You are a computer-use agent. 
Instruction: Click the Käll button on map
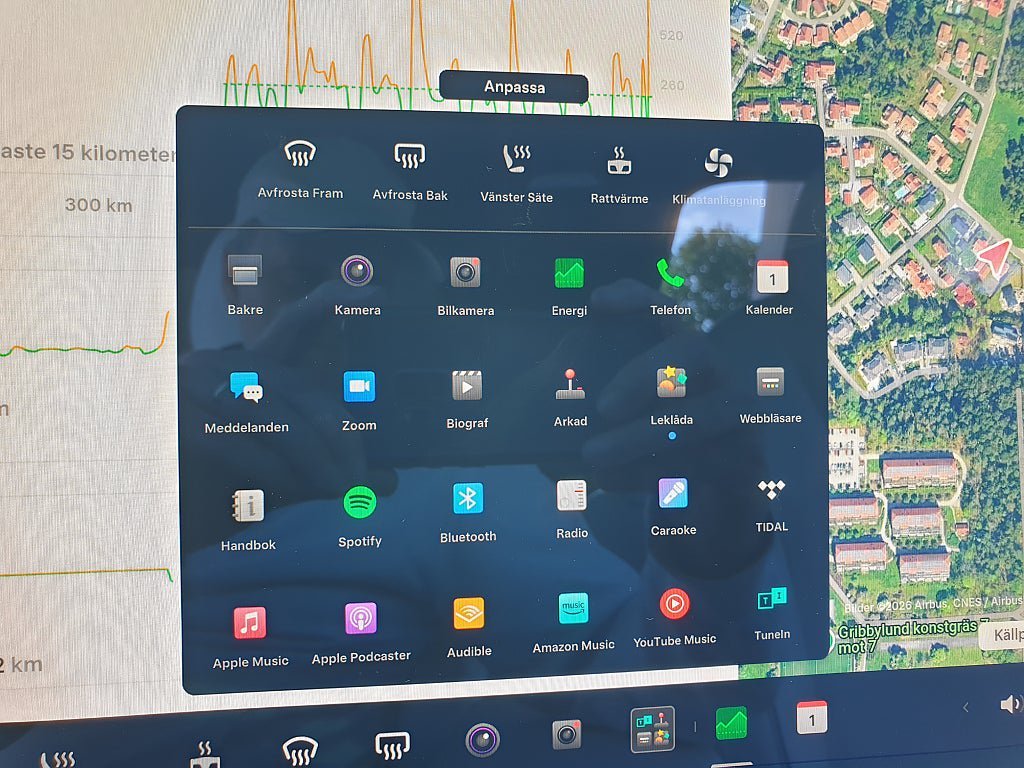1000,635
